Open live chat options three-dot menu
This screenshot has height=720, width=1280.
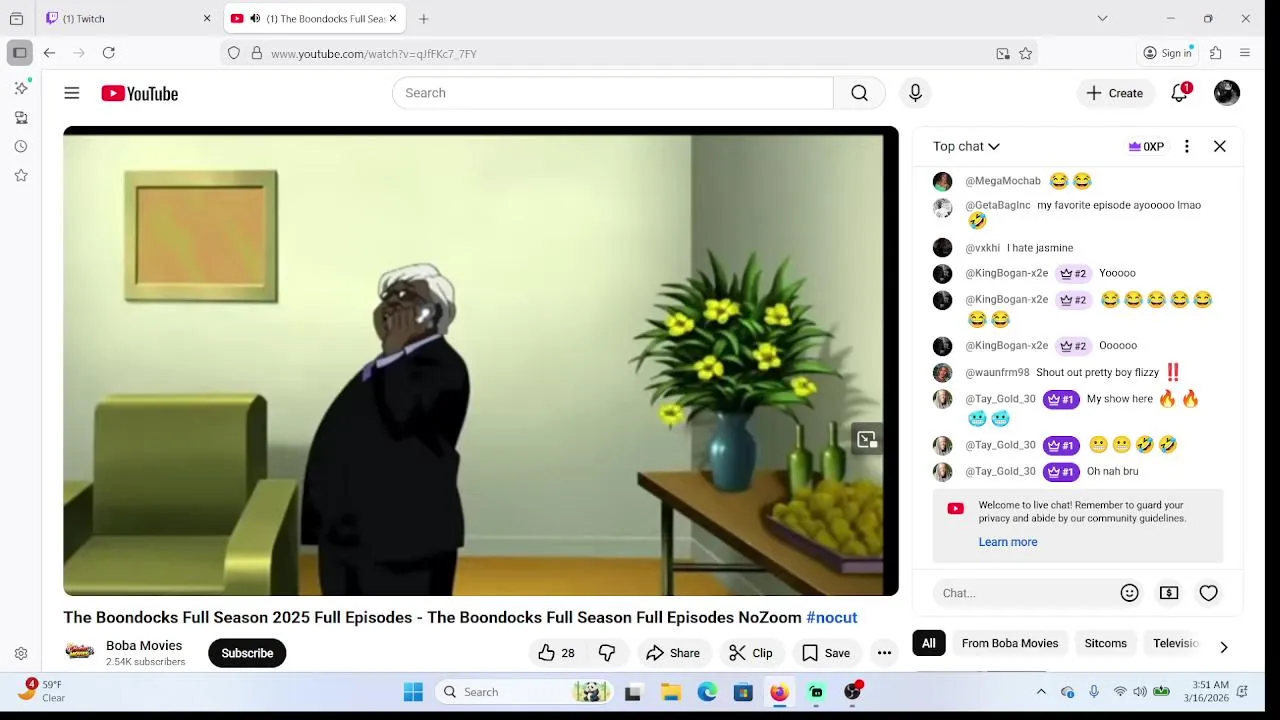coord(1187,146)
